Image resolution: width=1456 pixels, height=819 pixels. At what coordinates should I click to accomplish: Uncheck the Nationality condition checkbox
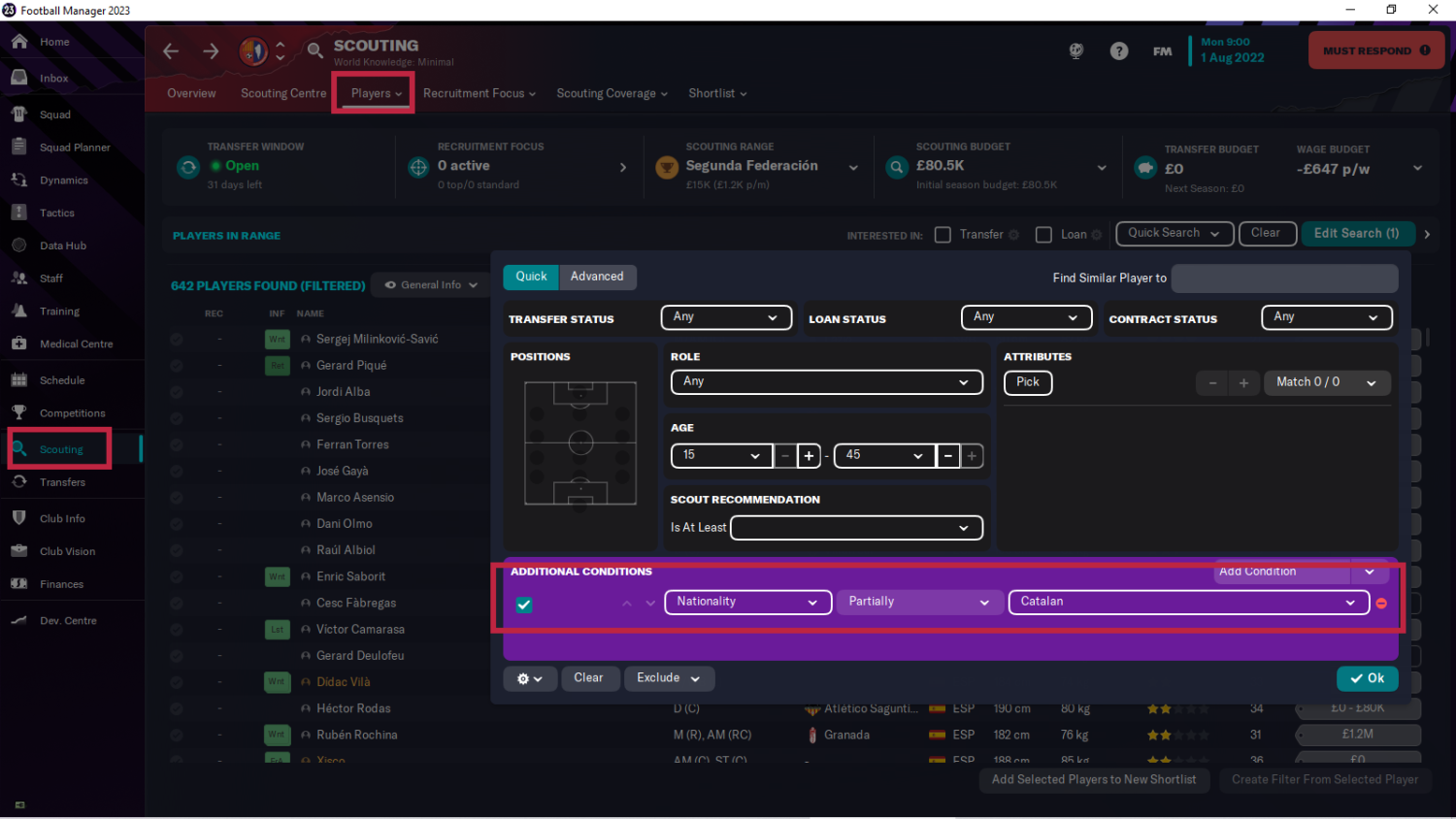point(524,605)
